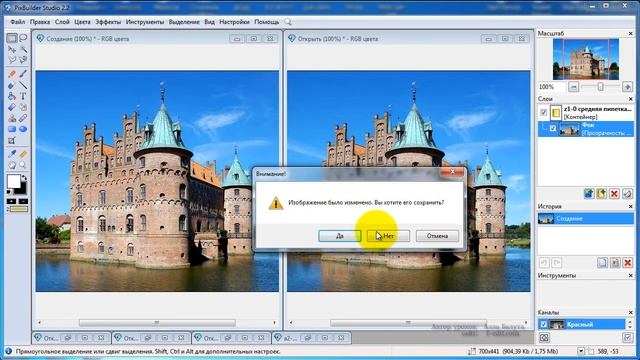Image resolution: width=640 pixels, height=360 pixels.
Task: Click the checkmark button in Каналы panel
Action: [627, 338]
